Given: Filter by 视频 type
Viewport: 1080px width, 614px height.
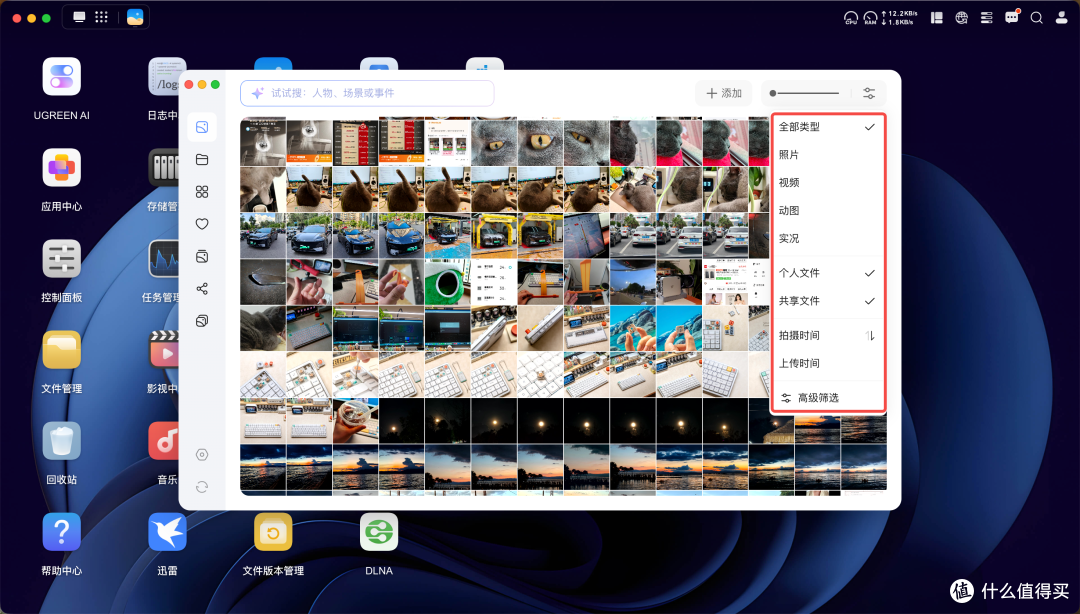Looking at the screenshot, I should click(827, 183).
